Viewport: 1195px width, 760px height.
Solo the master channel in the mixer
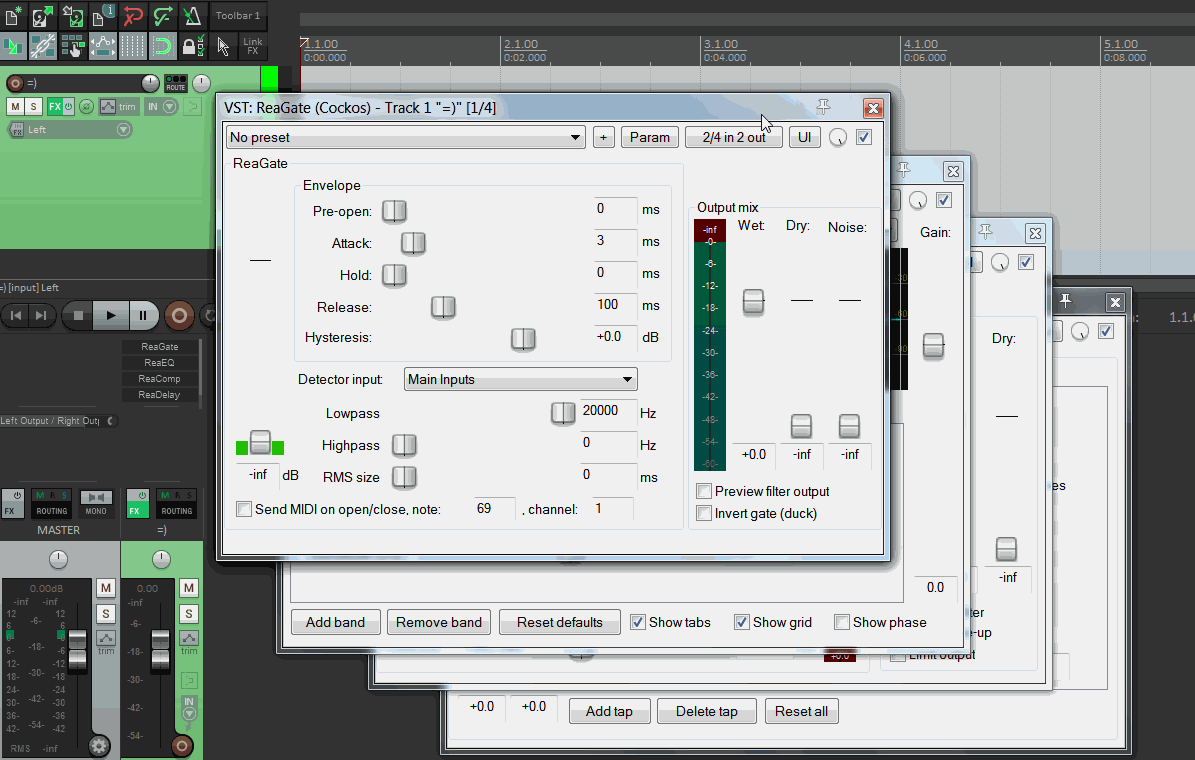(x=105, y=614)
